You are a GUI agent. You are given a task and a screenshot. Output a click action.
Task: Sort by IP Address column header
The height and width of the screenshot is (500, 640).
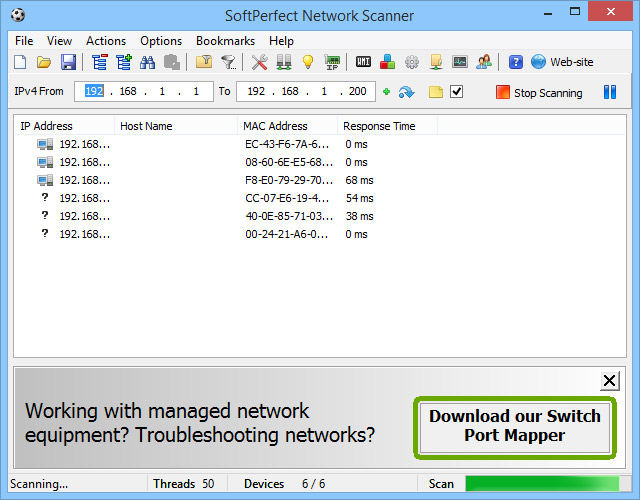(x=64, y=126)
